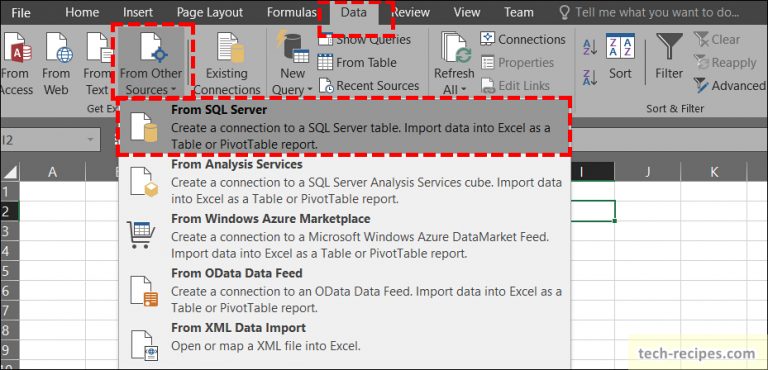The height and width of the screenshot is (370, 768).
Task: Open Recent Sources
Action: click(x=369, y=86)
